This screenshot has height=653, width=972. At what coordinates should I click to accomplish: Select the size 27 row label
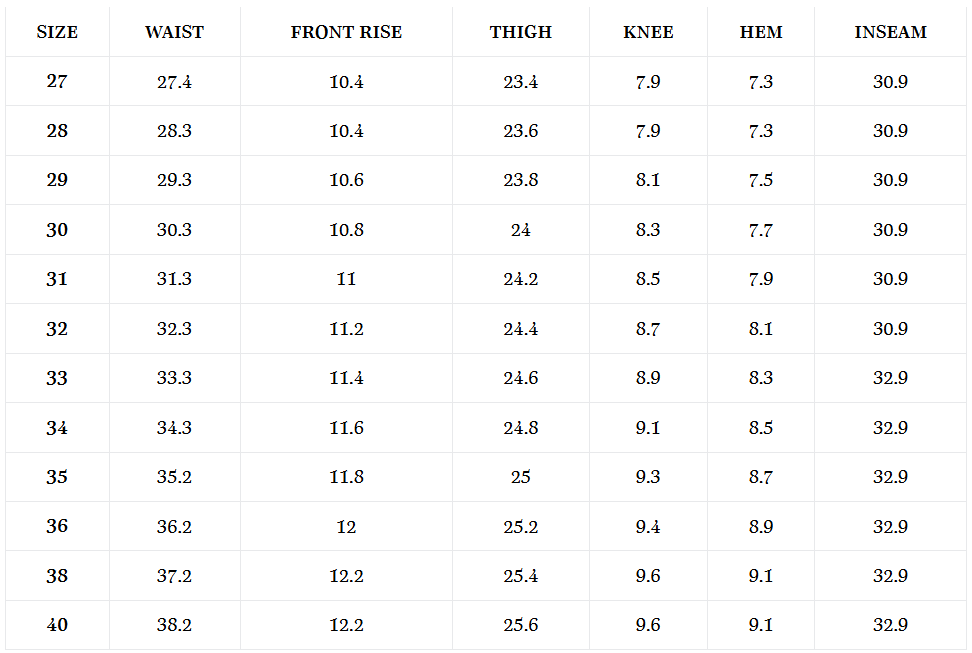[x=57, y=81]
